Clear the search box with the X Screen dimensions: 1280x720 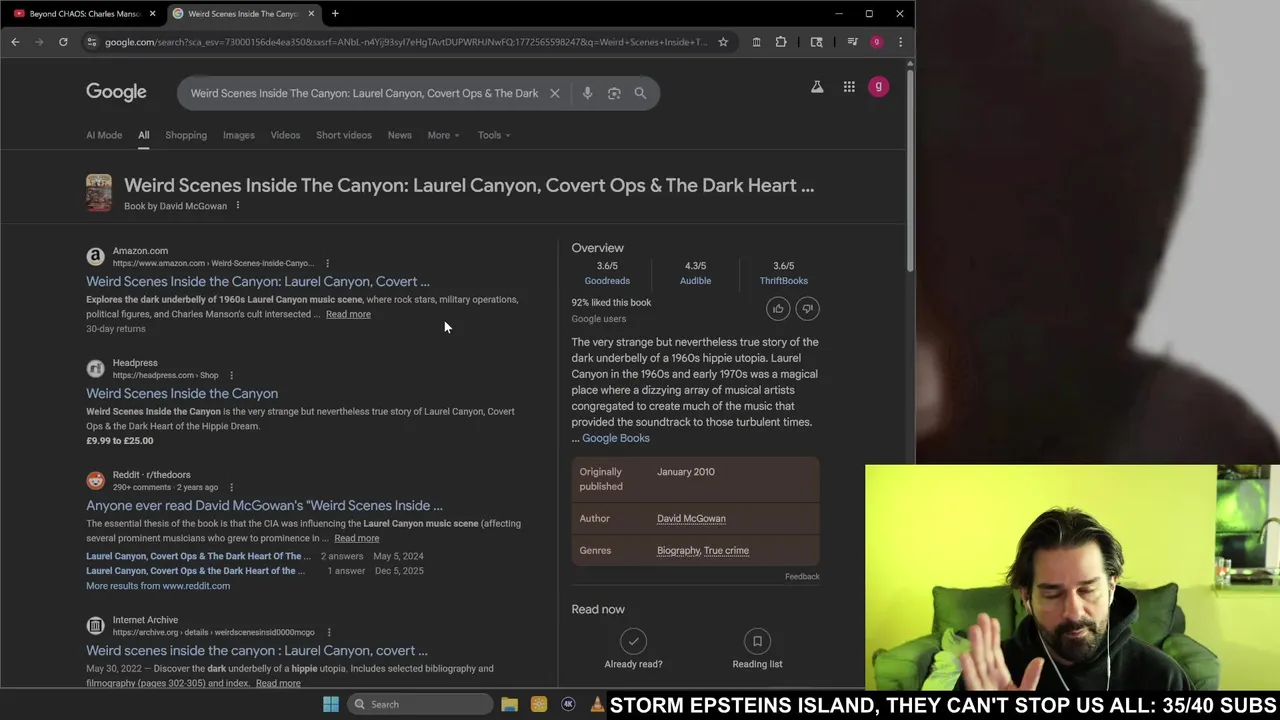[x=555, y=93]
